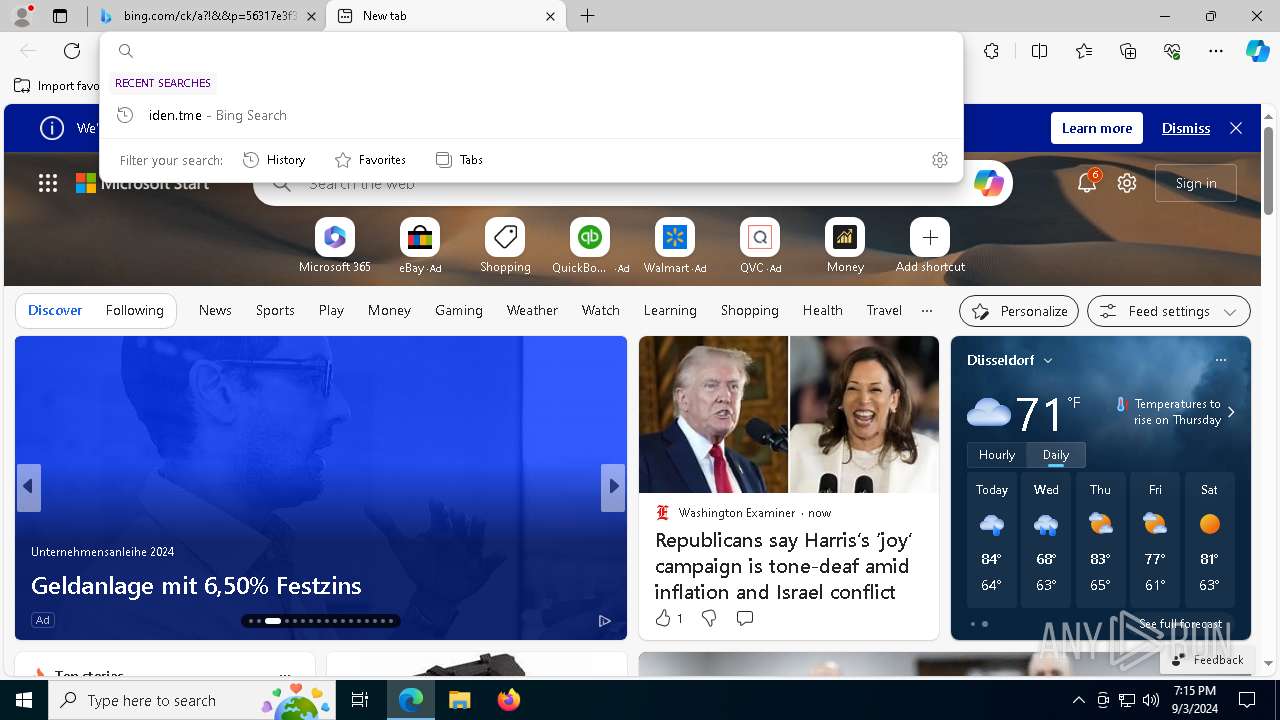Open Money shortcut tile
Image resolution: width=1280 pixels, height=720 pixels.
[x=845, y=246]
